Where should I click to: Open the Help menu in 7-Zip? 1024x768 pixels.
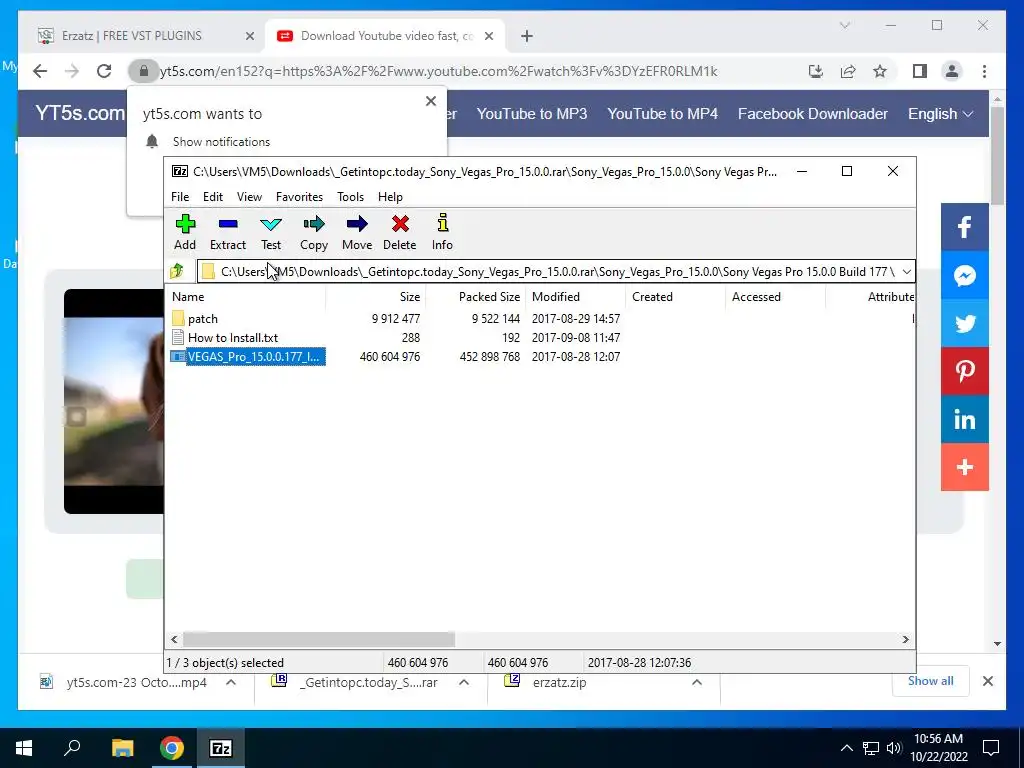pyautogui.click(x=390, y=197)
